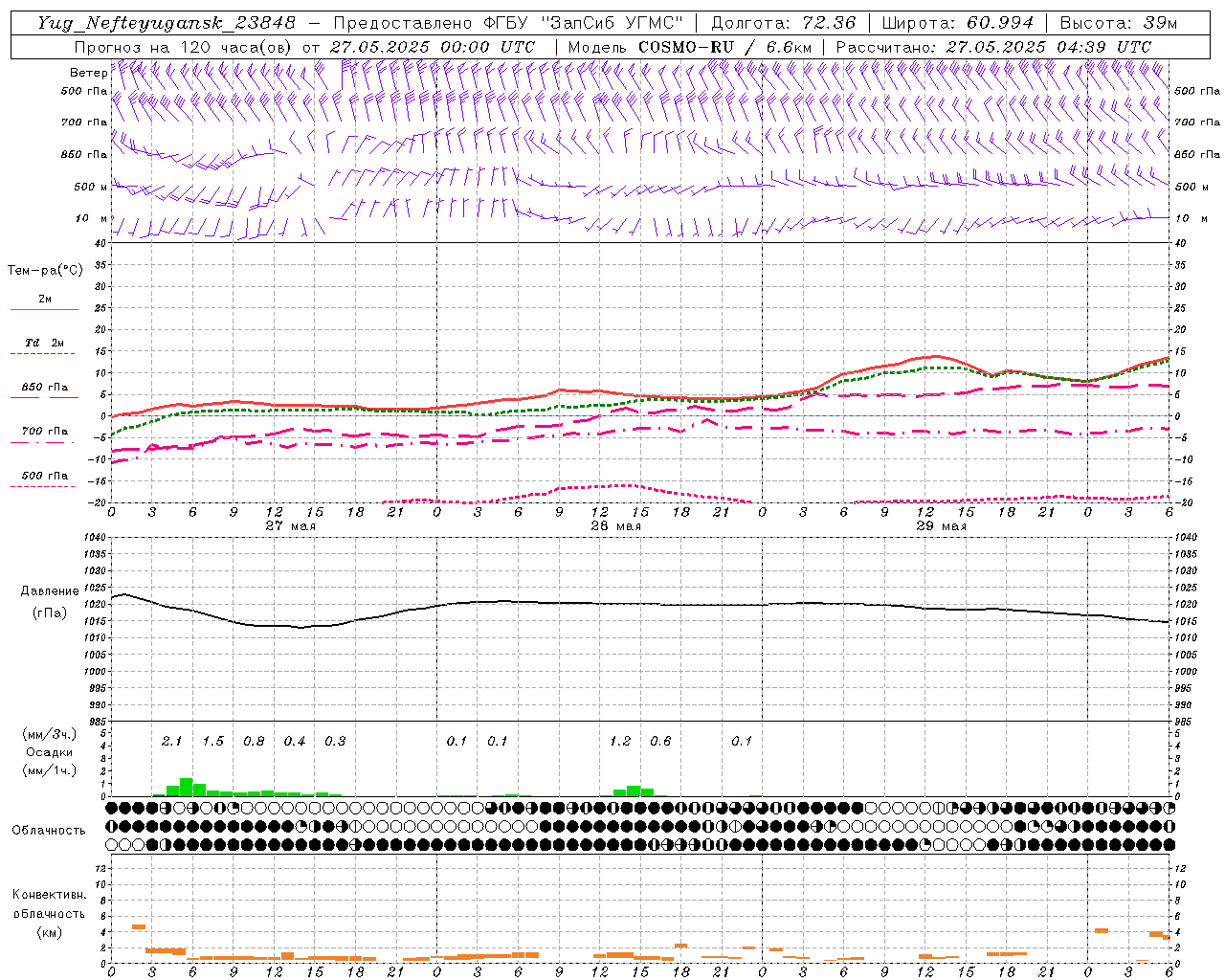
Task: Click the Конвективн. облачность label
Action: pyautogui.click(x=49, y=904)
